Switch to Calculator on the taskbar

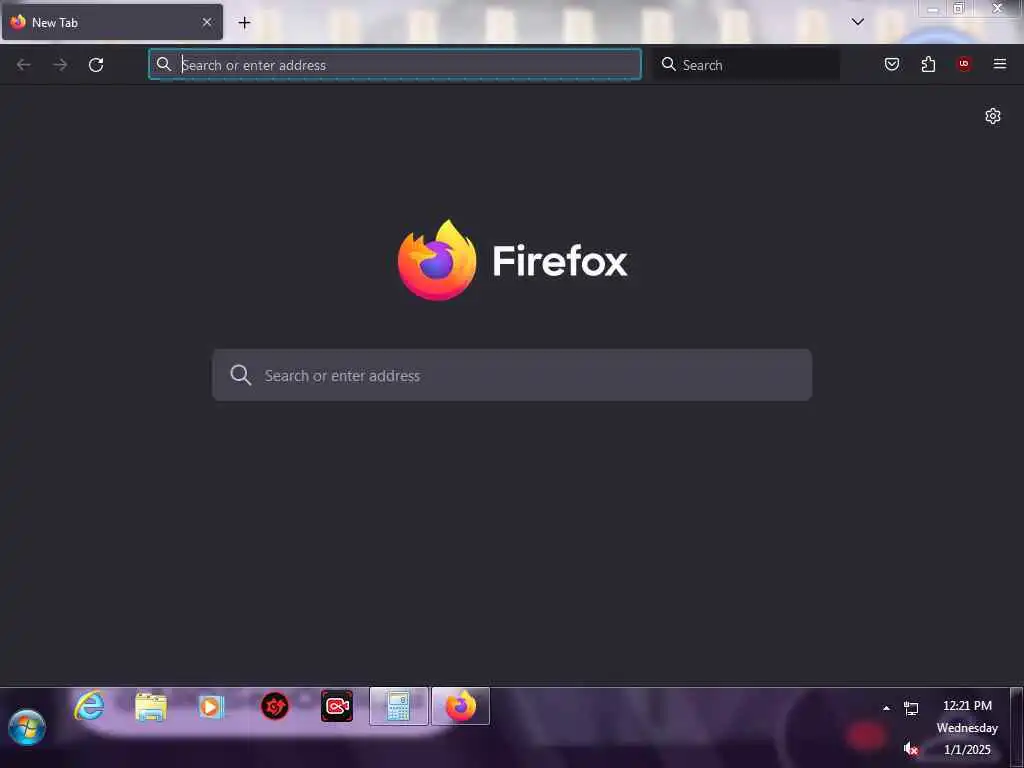(399, 706)
